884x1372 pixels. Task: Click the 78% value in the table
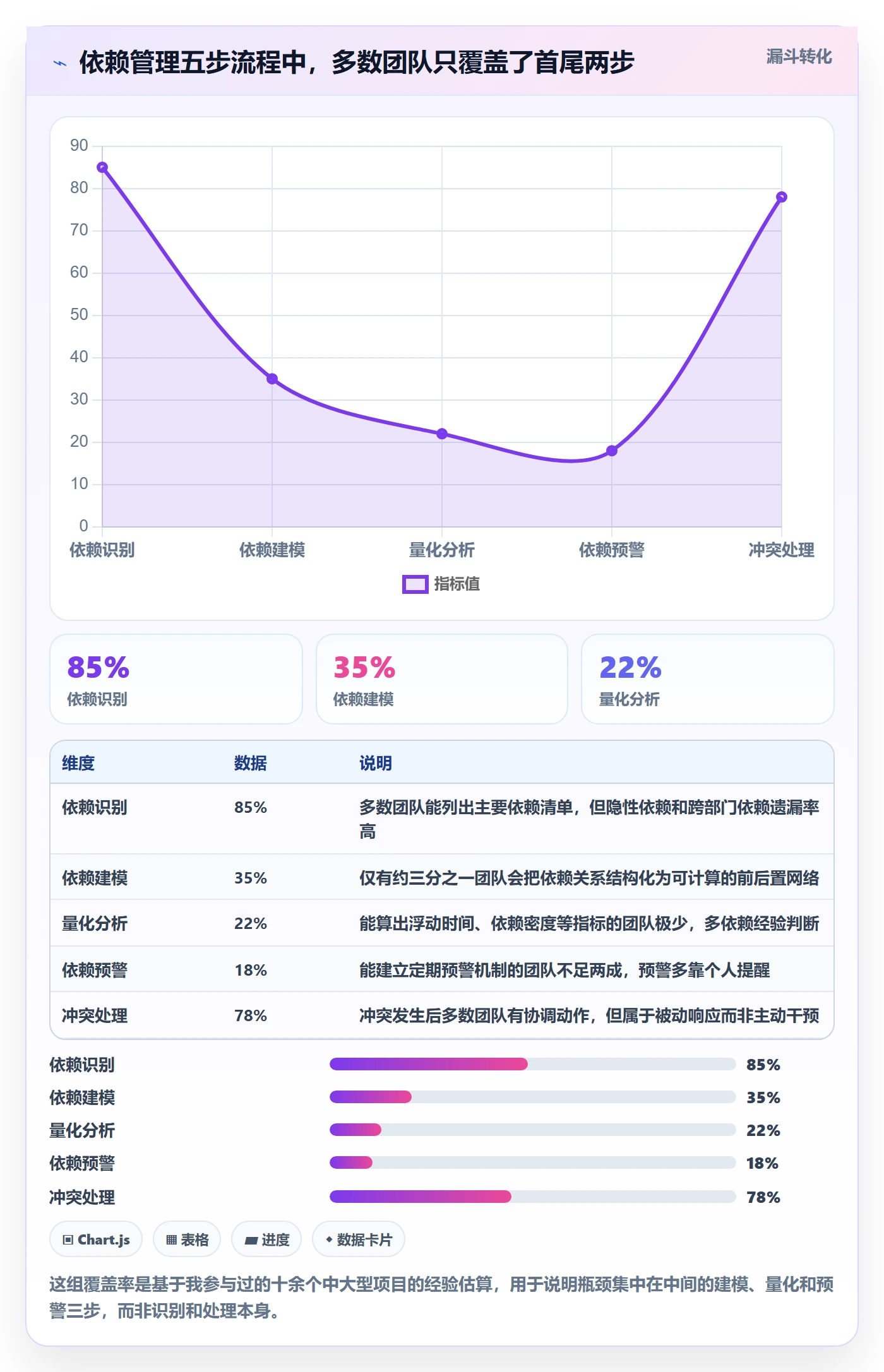tap(251, 1015)
